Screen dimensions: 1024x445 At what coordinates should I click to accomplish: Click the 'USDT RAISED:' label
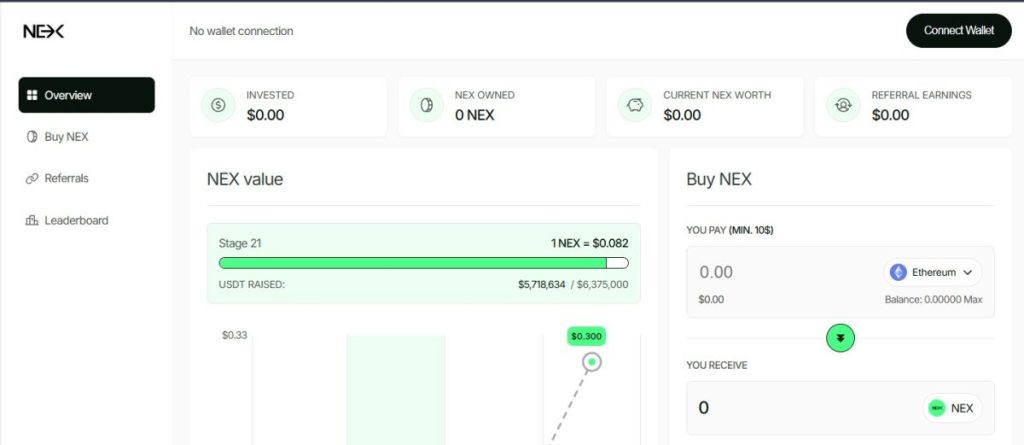252,284
